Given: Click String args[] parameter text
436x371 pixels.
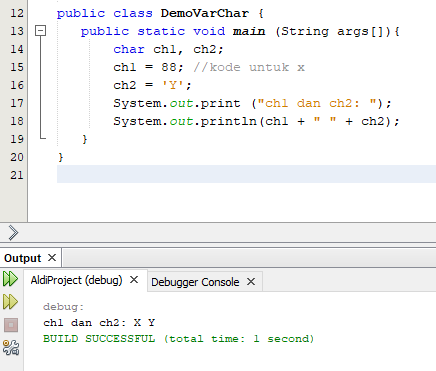Looking at the screenshot, I should [332, 31].
